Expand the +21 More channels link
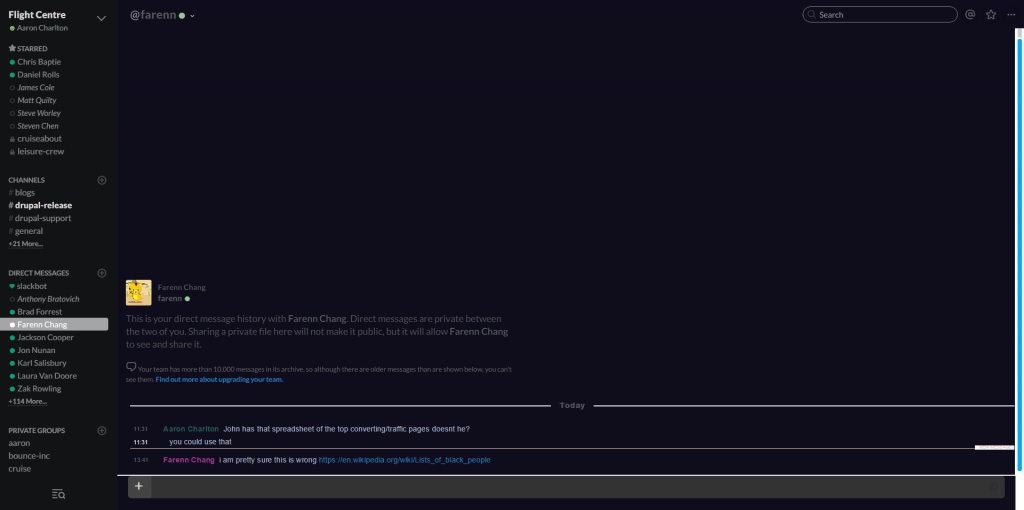This screenshot has height=510, width=1024. 25,244
